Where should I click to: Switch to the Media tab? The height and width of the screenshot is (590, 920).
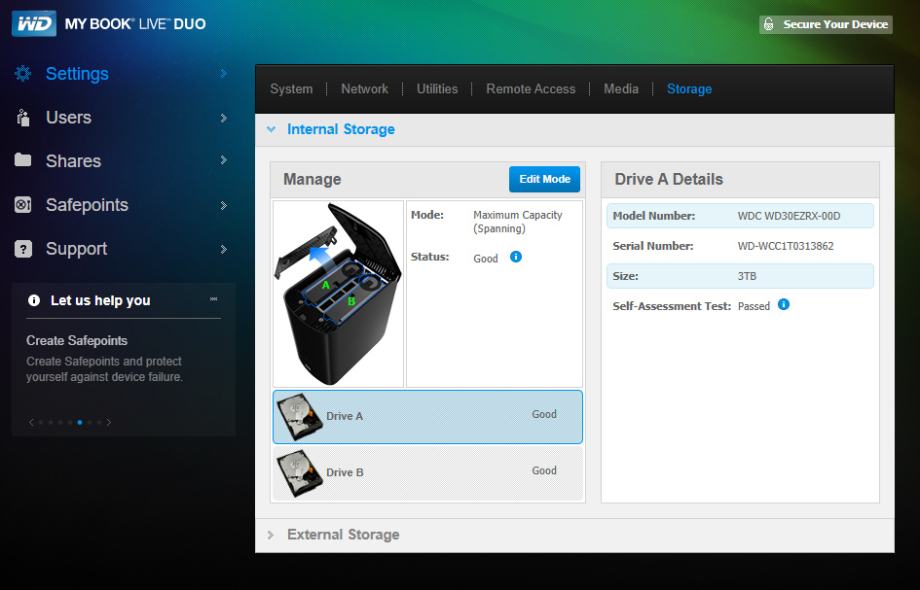coord(621,89)
